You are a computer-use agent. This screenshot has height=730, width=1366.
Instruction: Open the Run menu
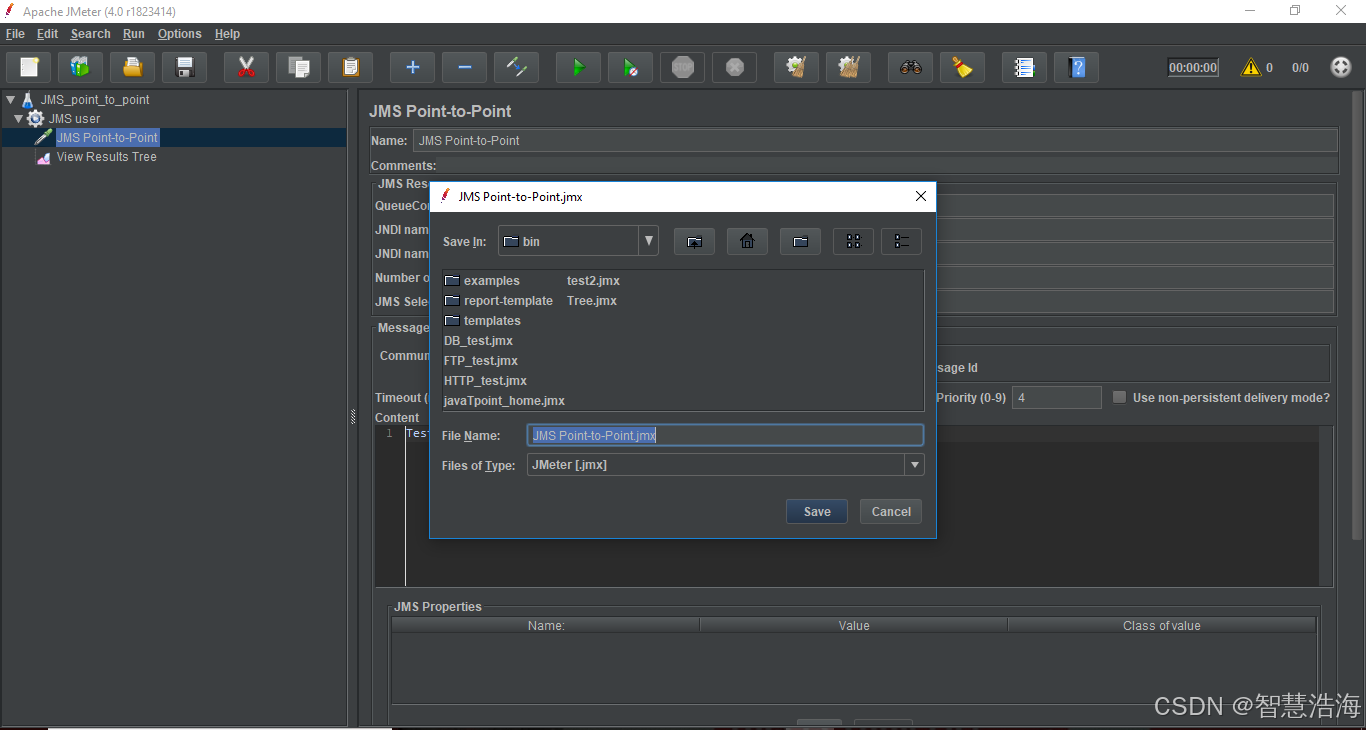[134, 34]
